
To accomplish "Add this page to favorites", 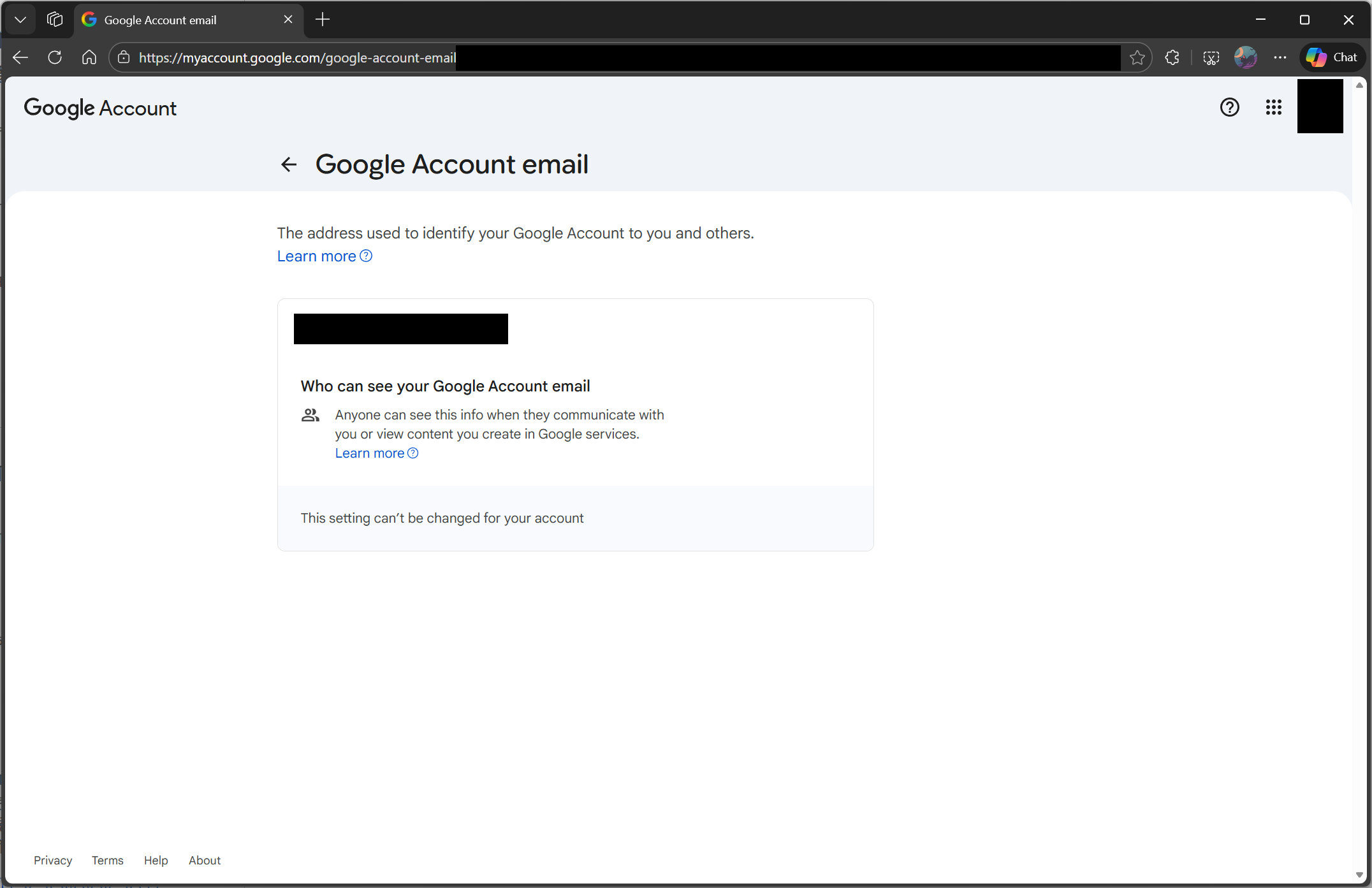I will [x=1137, y=57].
